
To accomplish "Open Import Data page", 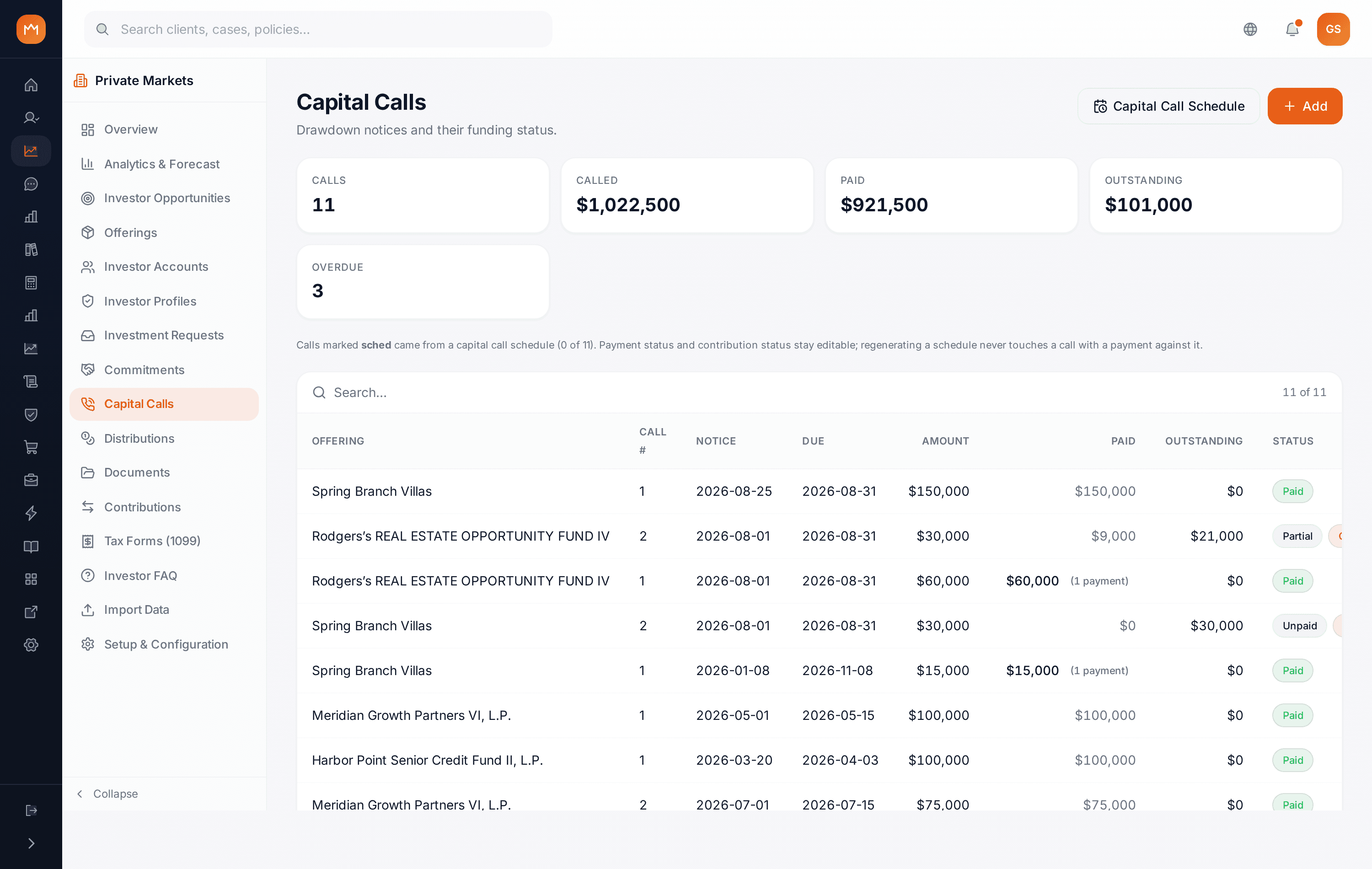I will click(x=164, y=610).
